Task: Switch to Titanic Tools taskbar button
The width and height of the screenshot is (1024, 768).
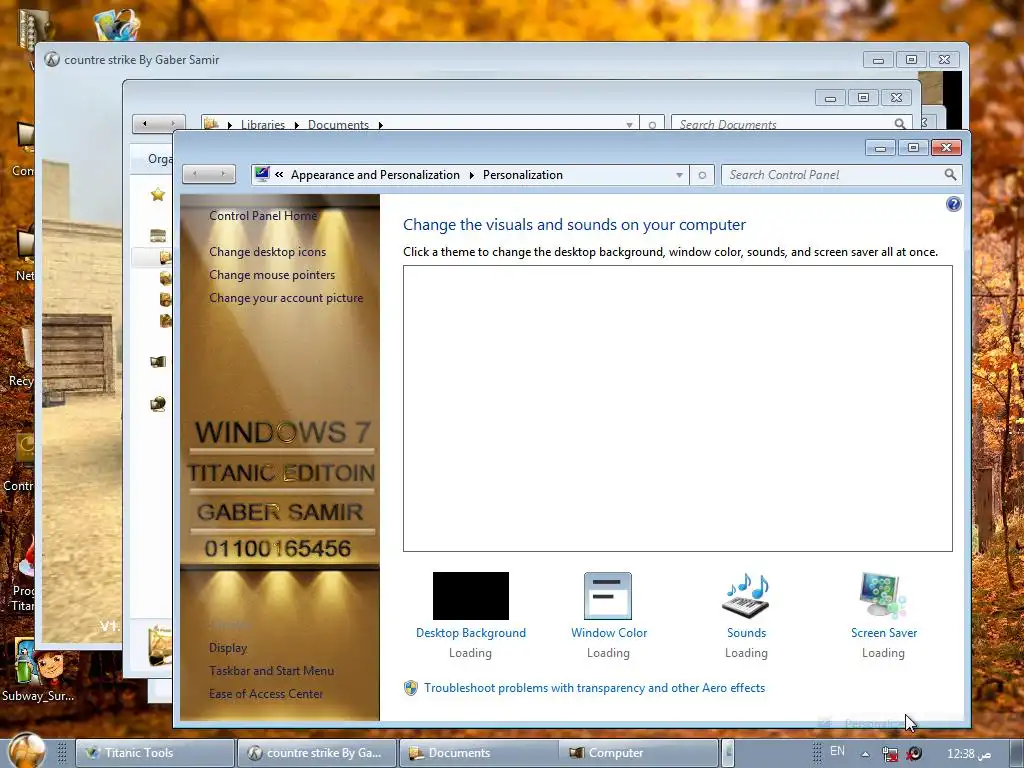Action: (x=155, y=753)
